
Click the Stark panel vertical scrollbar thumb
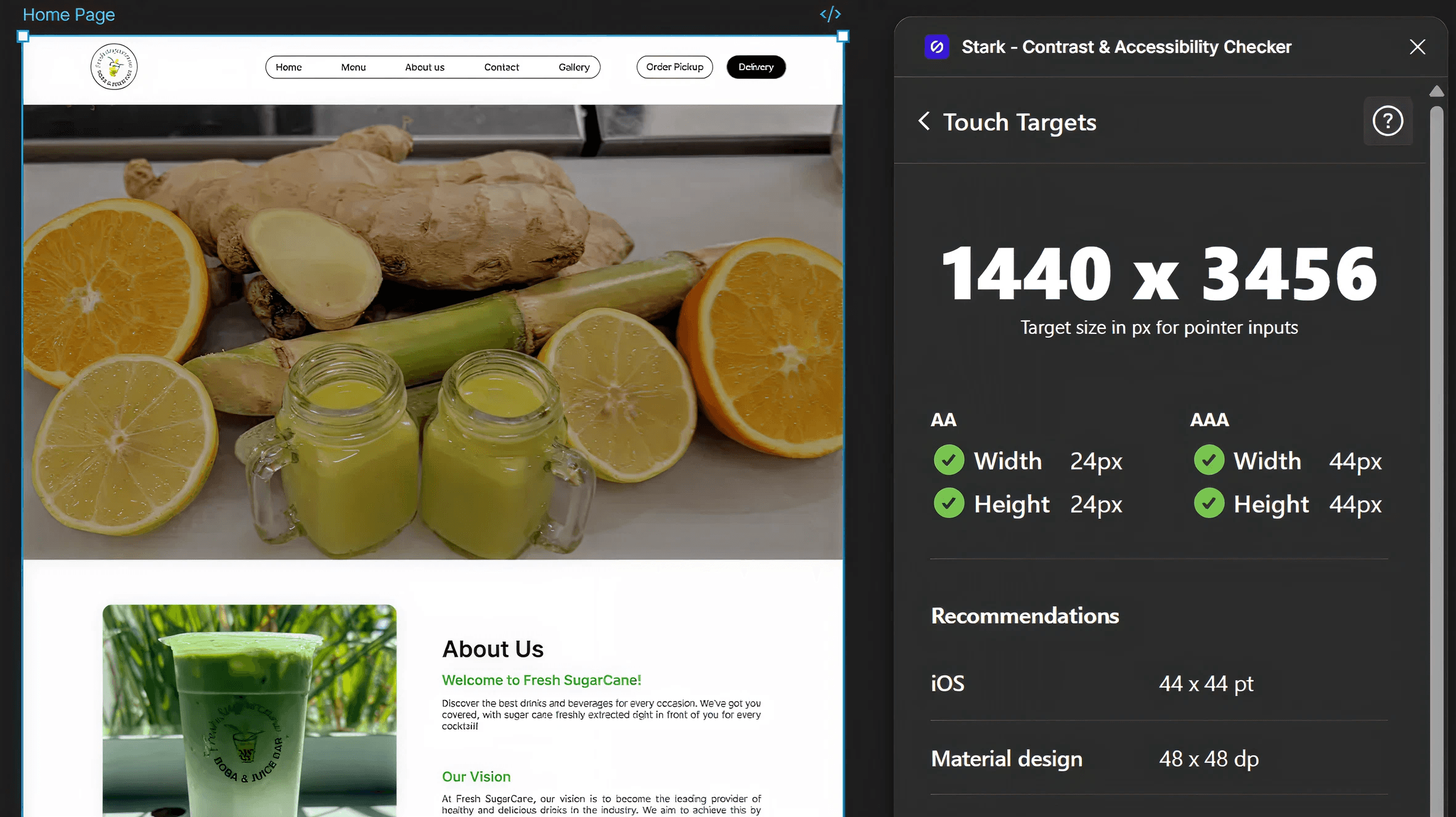tap(1437, 431)
